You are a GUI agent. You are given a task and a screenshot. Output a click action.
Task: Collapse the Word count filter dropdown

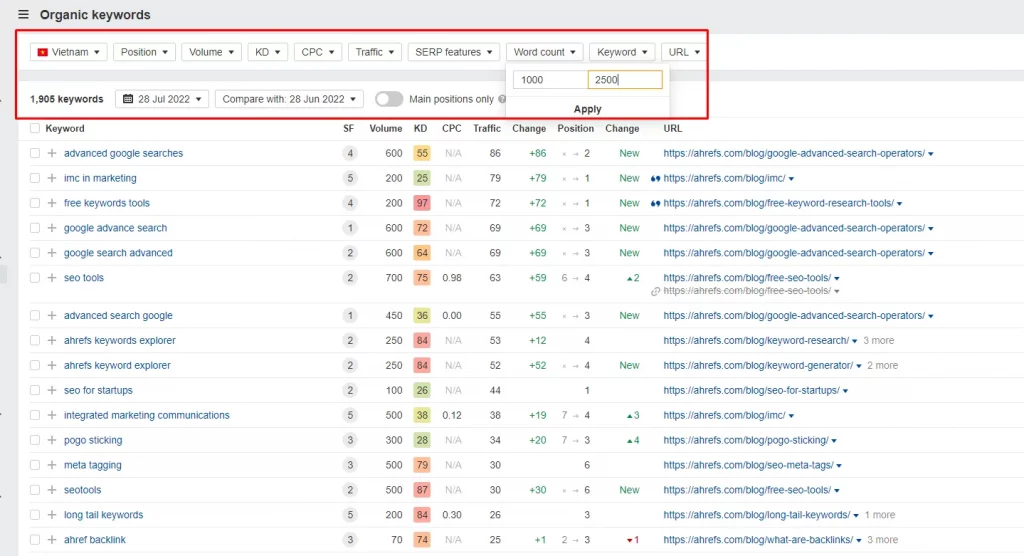[x=545, y=52]
